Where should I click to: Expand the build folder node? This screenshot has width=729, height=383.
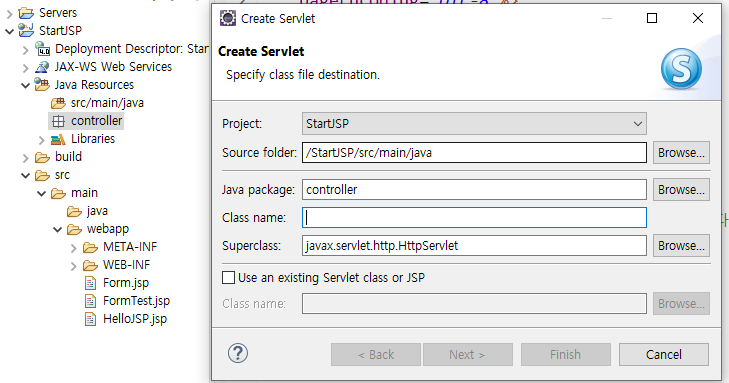coord(26,158)
